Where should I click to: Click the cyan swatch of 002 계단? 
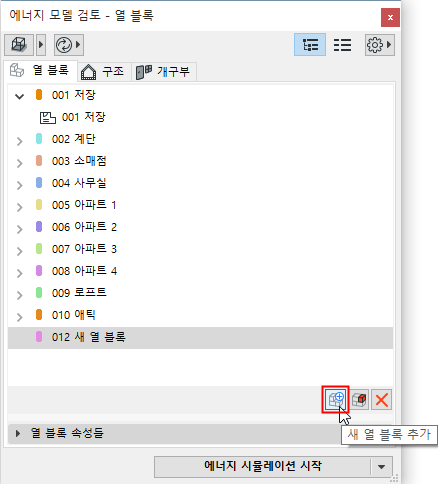pyautogui.click(x=39, y=139)
